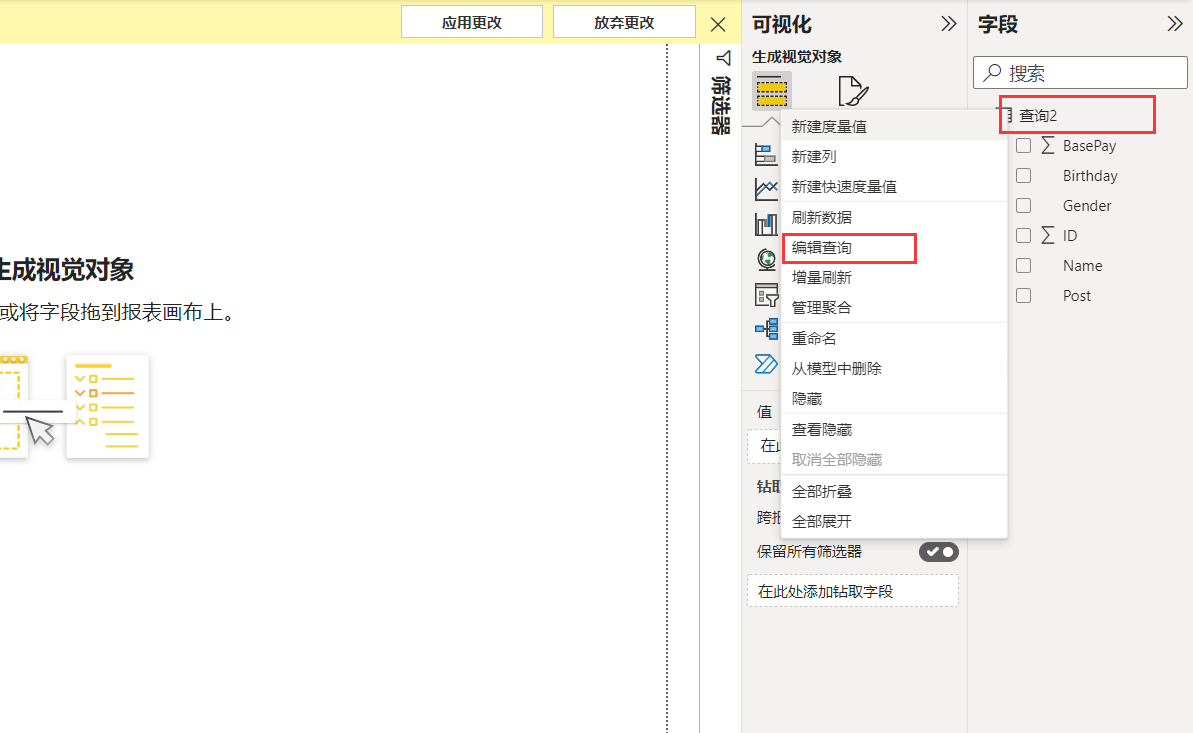This screenshot has height=733, width=1193.
Task: Click the table icon beside 查询2
Action: coord(1006,115)
